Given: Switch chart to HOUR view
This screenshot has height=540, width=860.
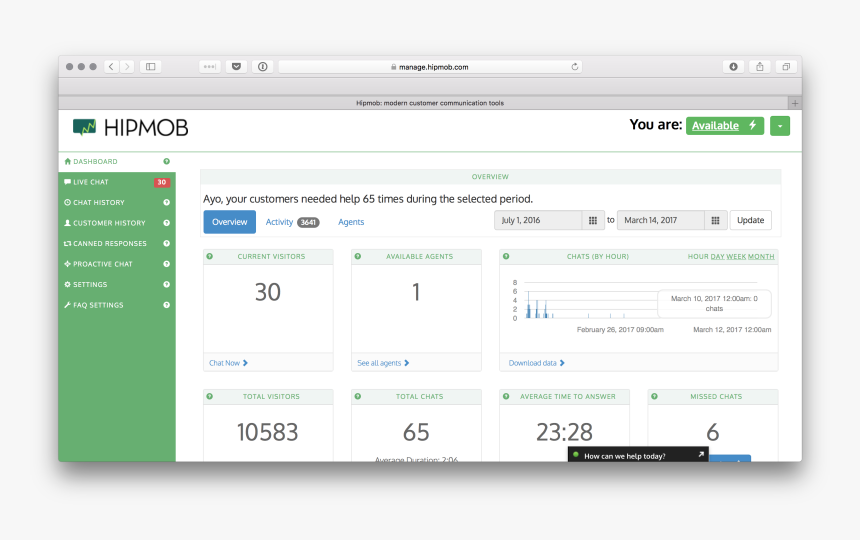Looking at the screenshot, I should coord(698,257).
